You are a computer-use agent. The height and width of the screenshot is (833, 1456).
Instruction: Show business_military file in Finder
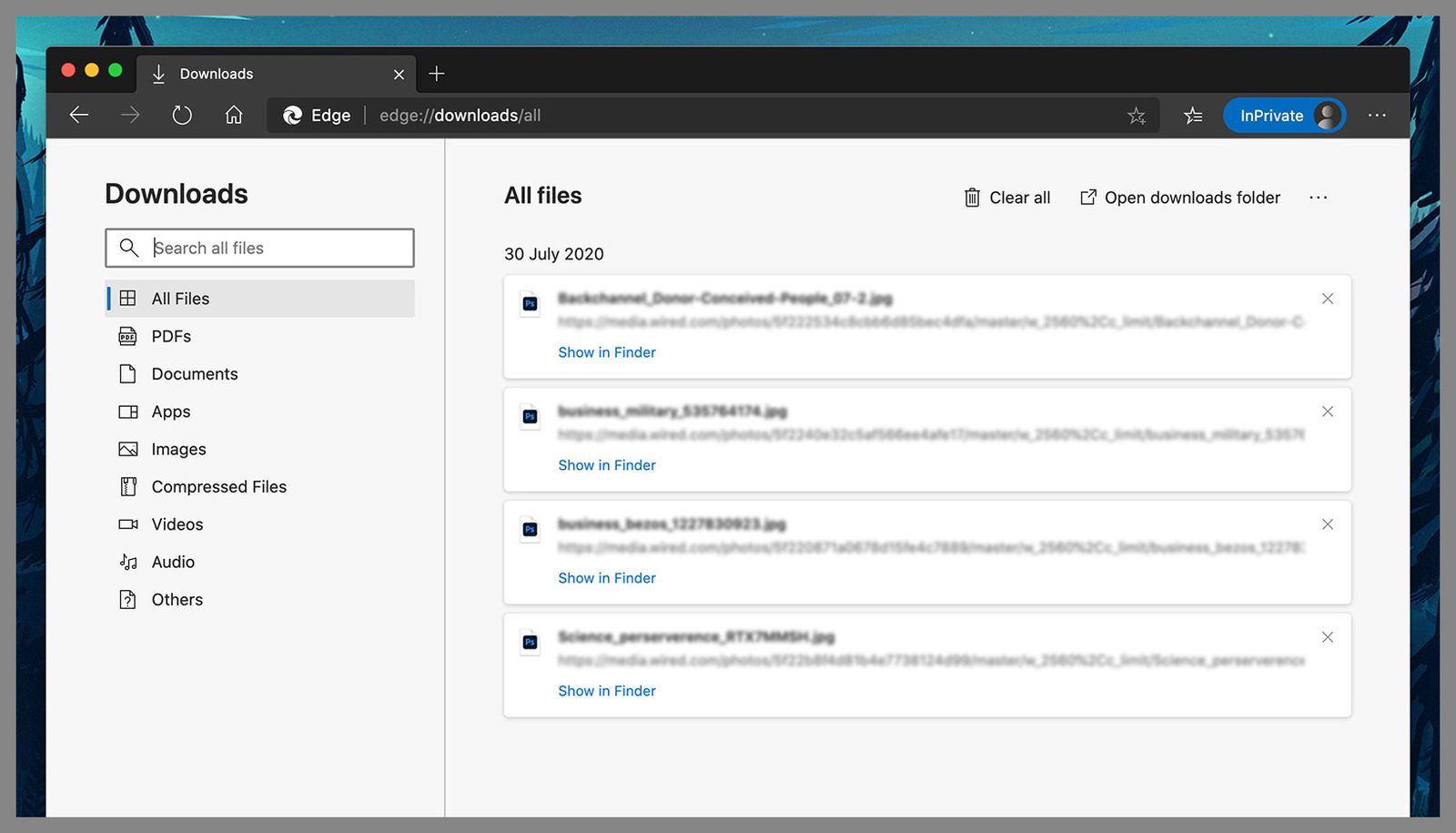[x=607, y=465]
